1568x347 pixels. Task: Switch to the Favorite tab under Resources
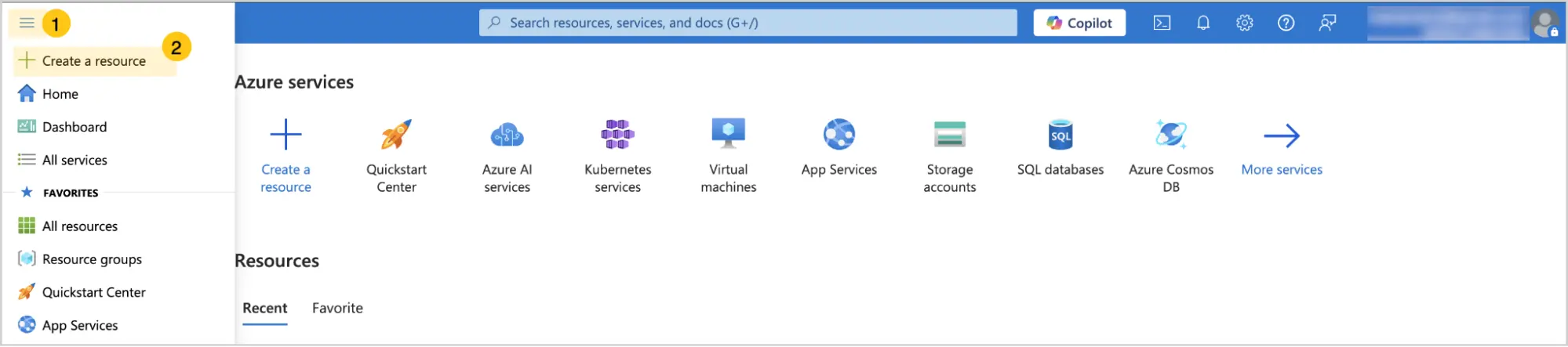point(337,308)
